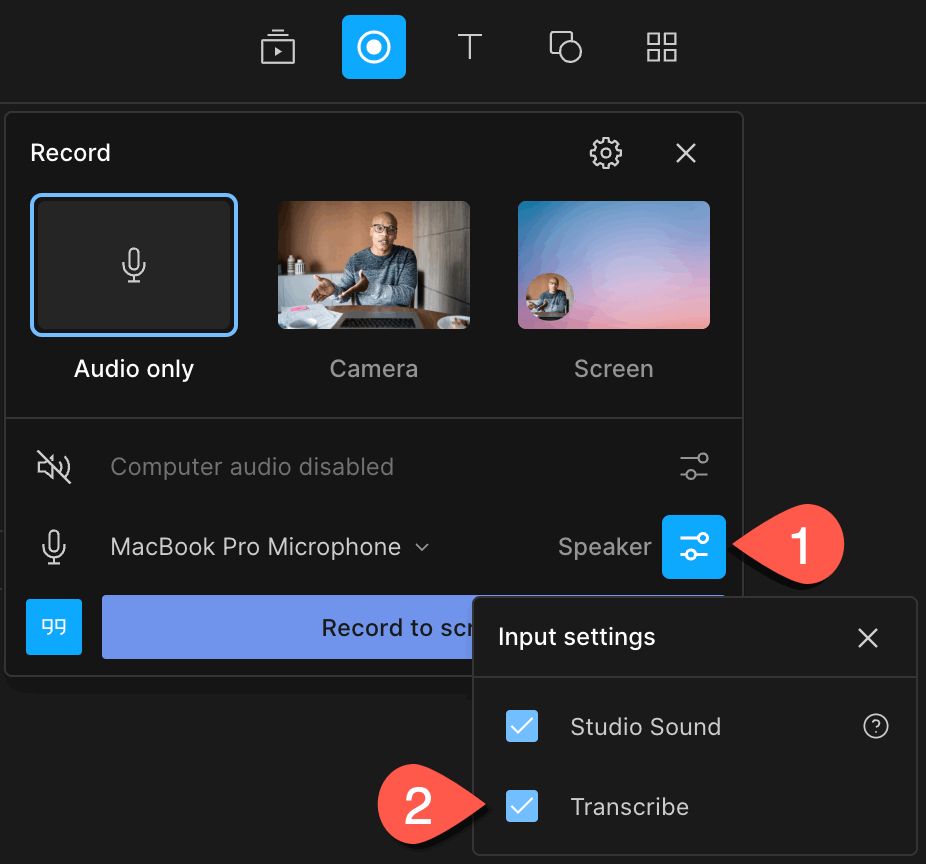The width and height of the screenshot is (926, 864).
Task: Uncheck the Studio Sound checkbox
Action: pos(522,726)
